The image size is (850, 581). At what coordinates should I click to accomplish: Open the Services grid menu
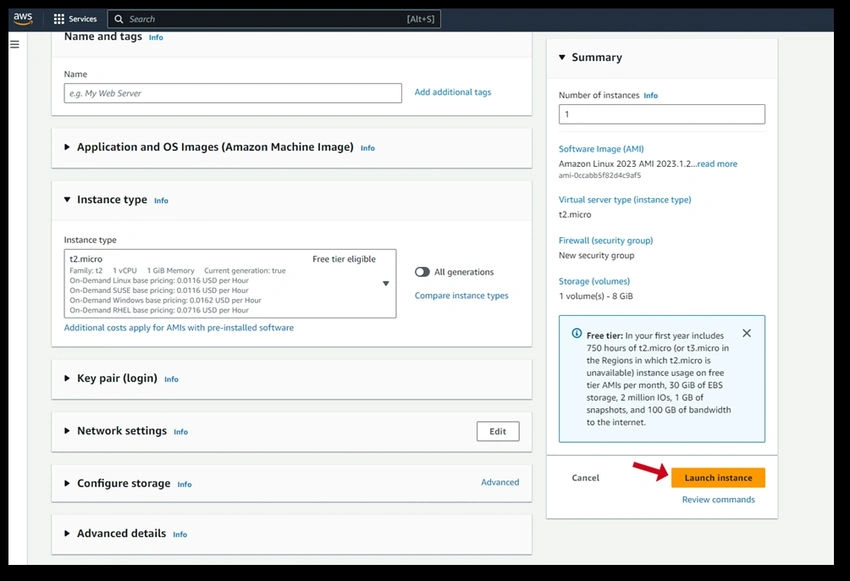[59, 19]
